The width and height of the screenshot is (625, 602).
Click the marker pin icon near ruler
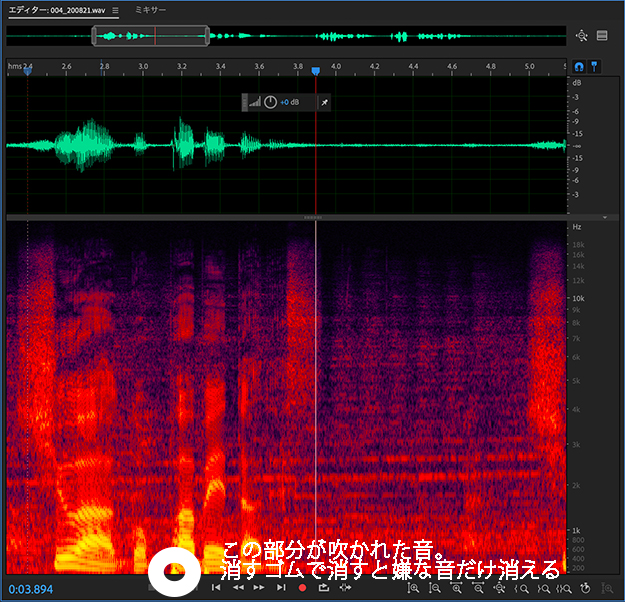pyautogui.click(x=594, y=66)
